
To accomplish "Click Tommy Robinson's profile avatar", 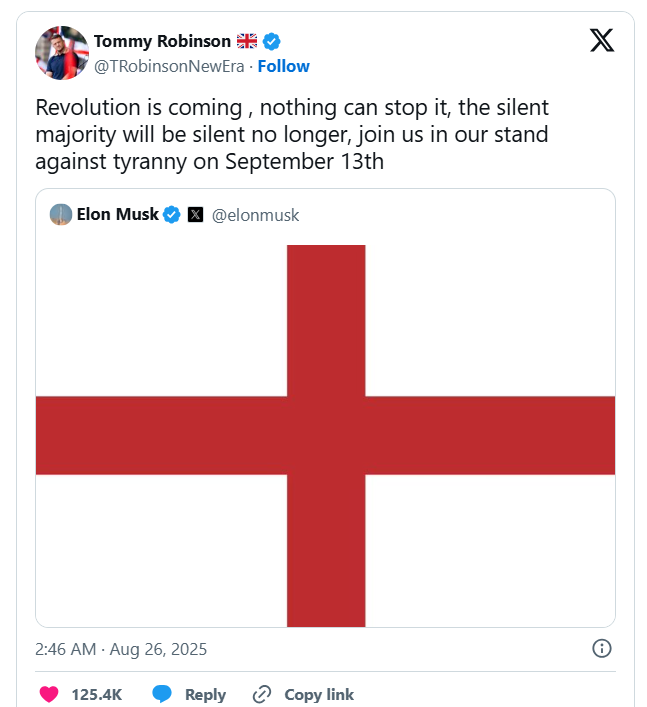I will point(61,52).
